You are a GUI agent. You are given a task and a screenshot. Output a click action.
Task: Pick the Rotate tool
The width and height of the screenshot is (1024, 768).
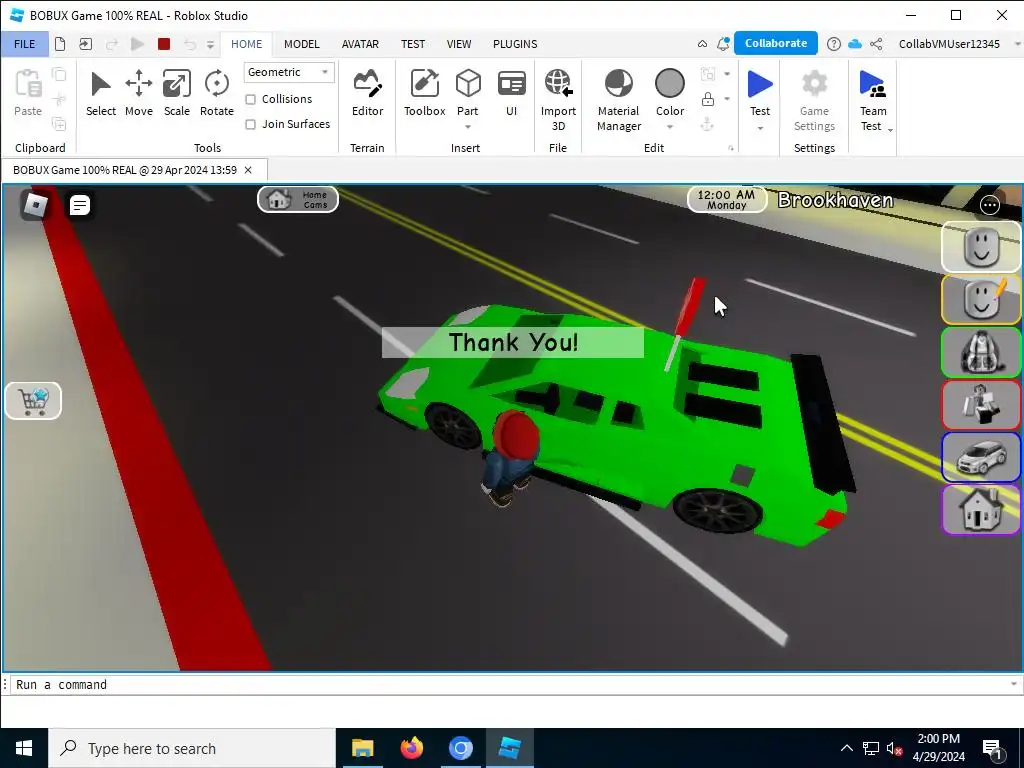216,93
